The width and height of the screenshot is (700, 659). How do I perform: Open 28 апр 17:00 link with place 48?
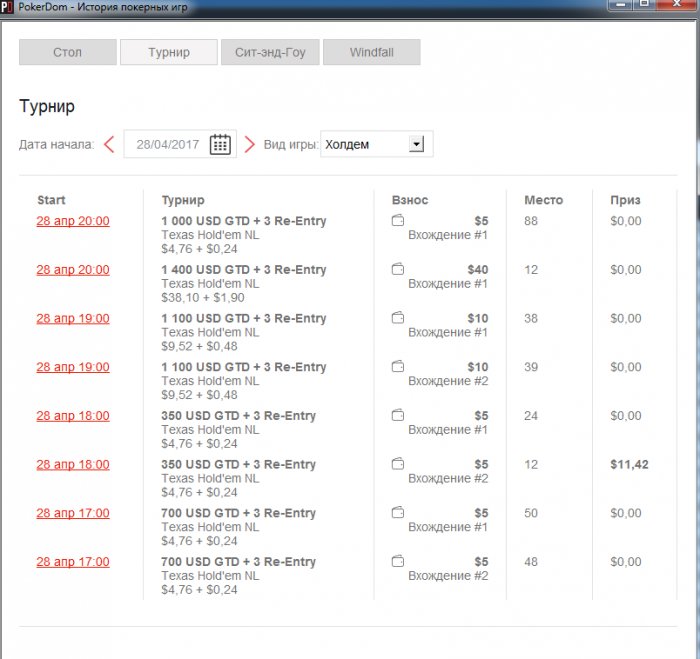(x=73, y=562)
